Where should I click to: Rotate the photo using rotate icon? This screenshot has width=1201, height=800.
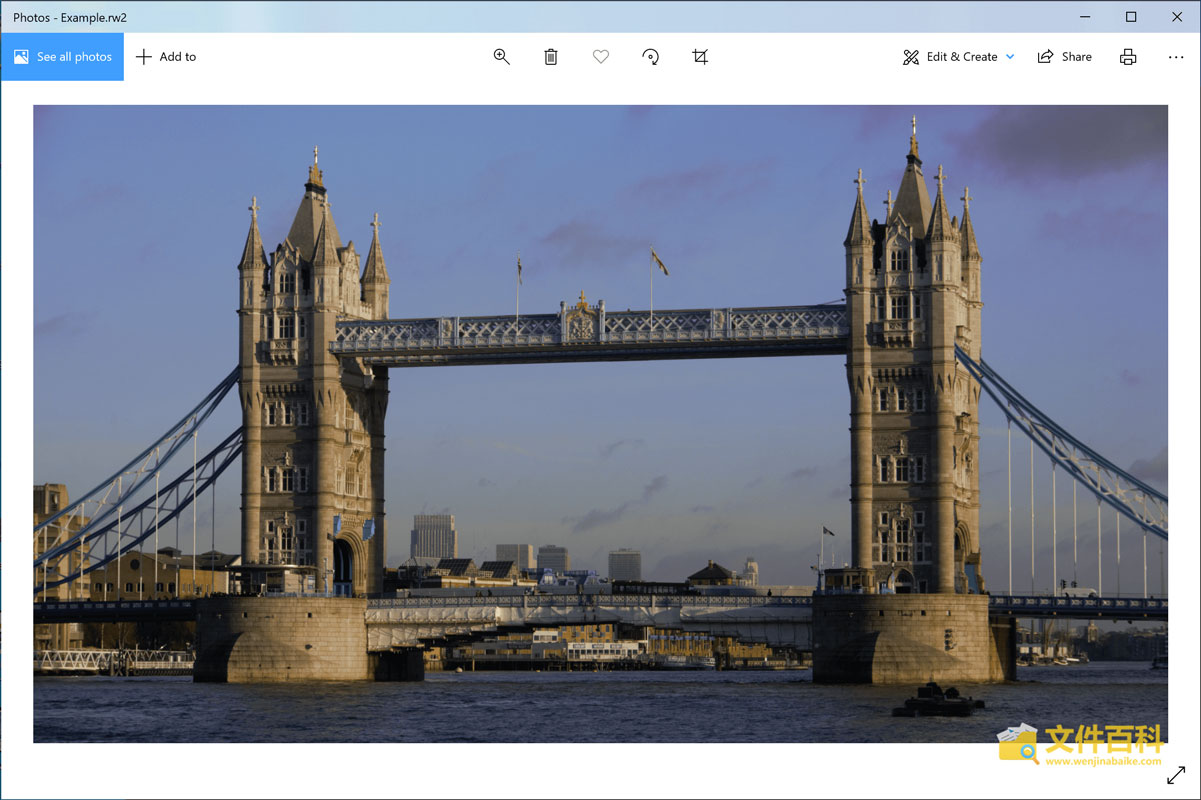point(650,57)
